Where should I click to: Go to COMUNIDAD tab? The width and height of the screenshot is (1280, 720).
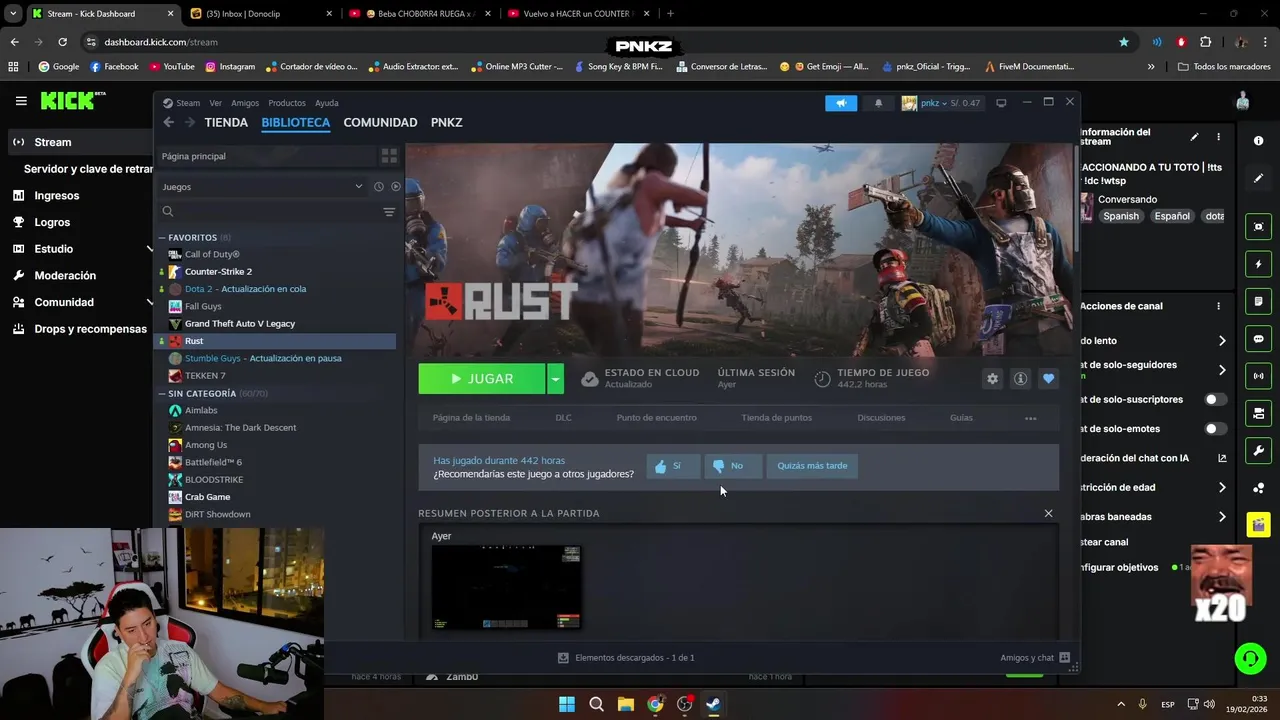tap(380, 122)
